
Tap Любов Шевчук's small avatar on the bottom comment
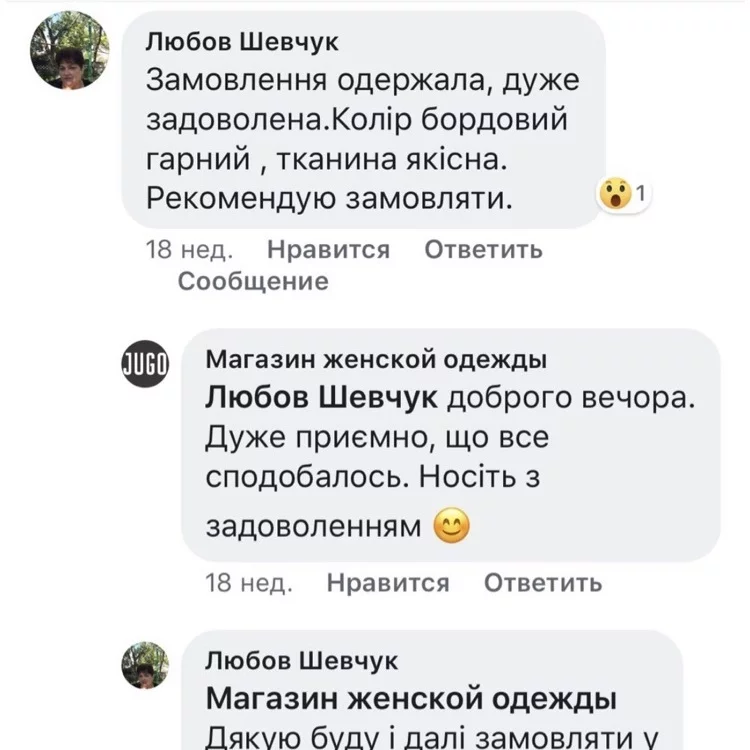click(145, 666)
